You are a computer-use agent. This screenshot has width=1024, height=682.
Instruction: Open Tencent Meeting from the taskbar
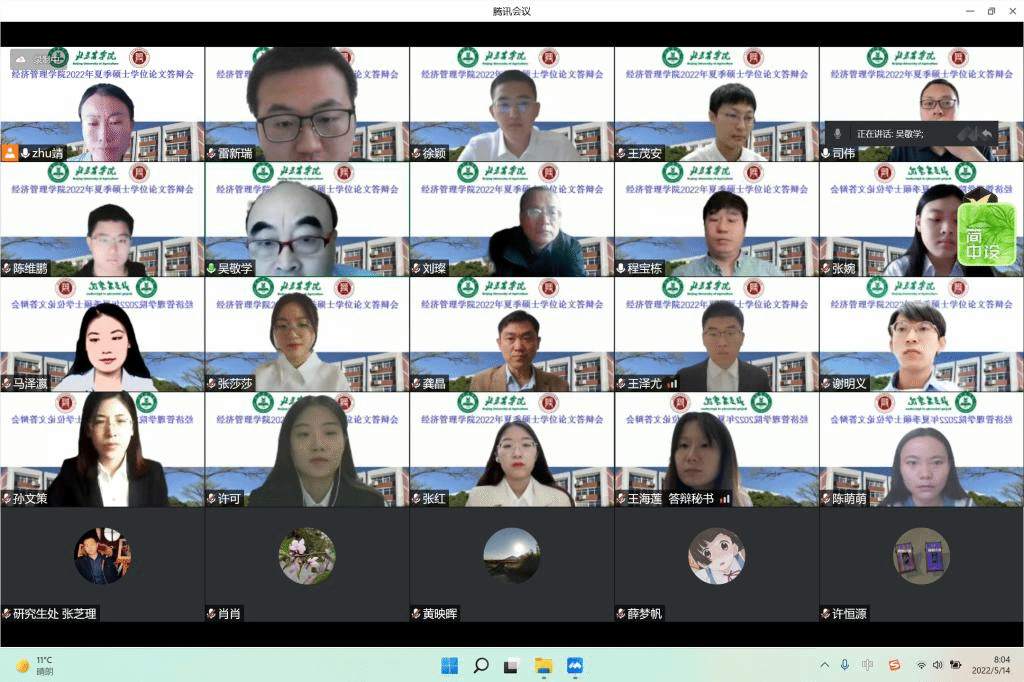point(575,665)
